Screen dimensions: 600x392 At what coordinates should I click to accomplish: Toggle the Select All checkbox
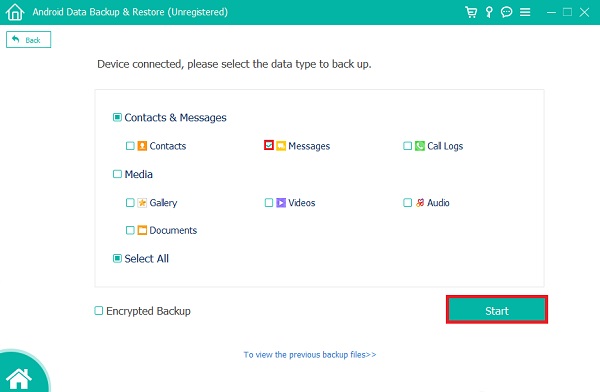click(117, 258)
